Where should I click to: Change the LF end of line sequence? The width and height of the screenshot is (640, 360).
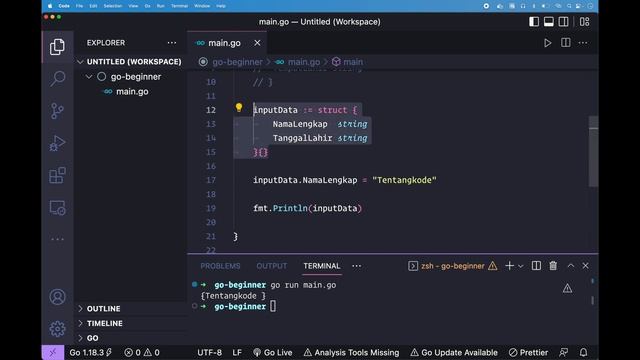[x=237, y=353]
